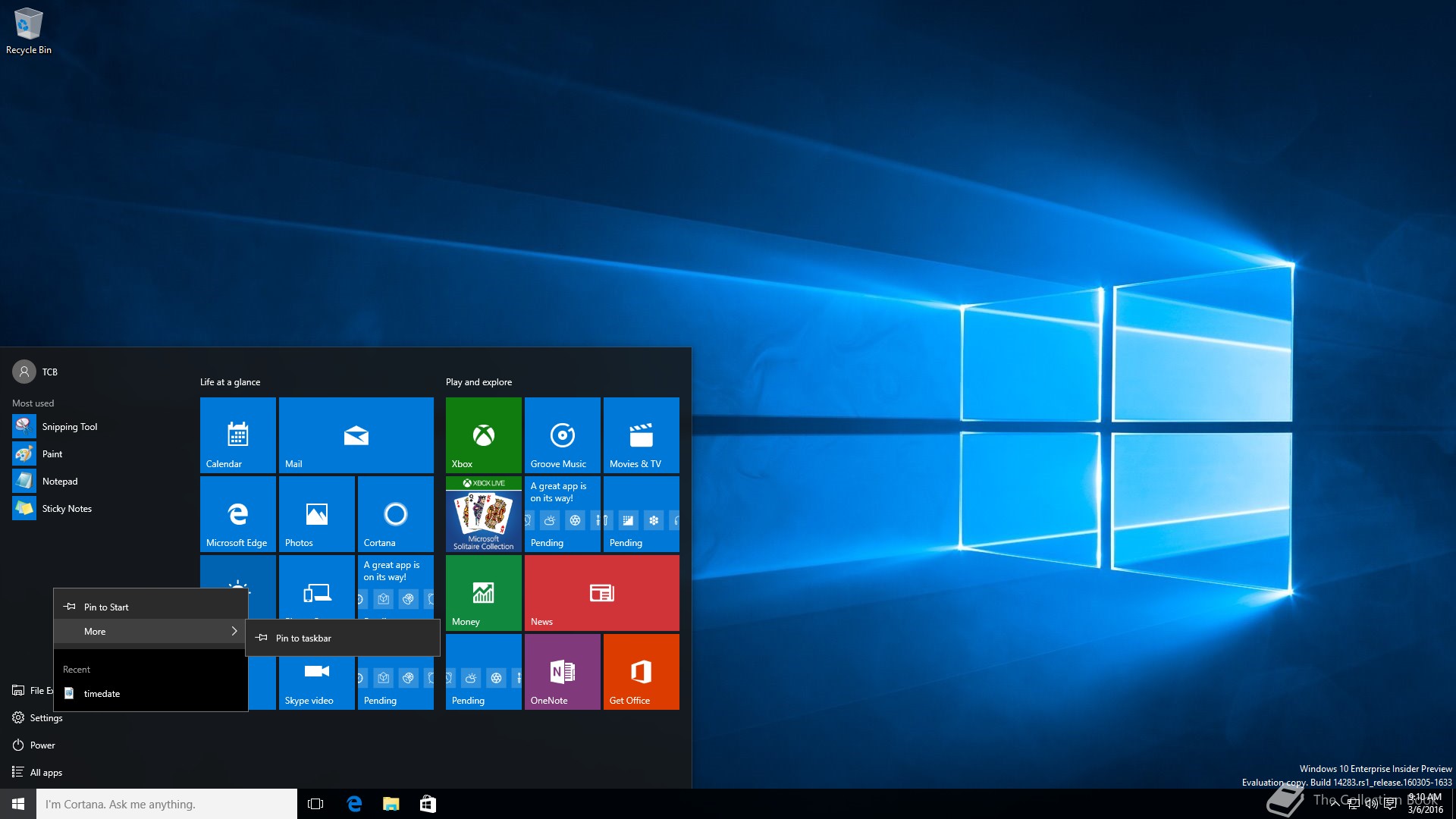This screenshot has width=1456, height=819.
Task: Open recent file timedate
Action: click(x=151, y=693)
